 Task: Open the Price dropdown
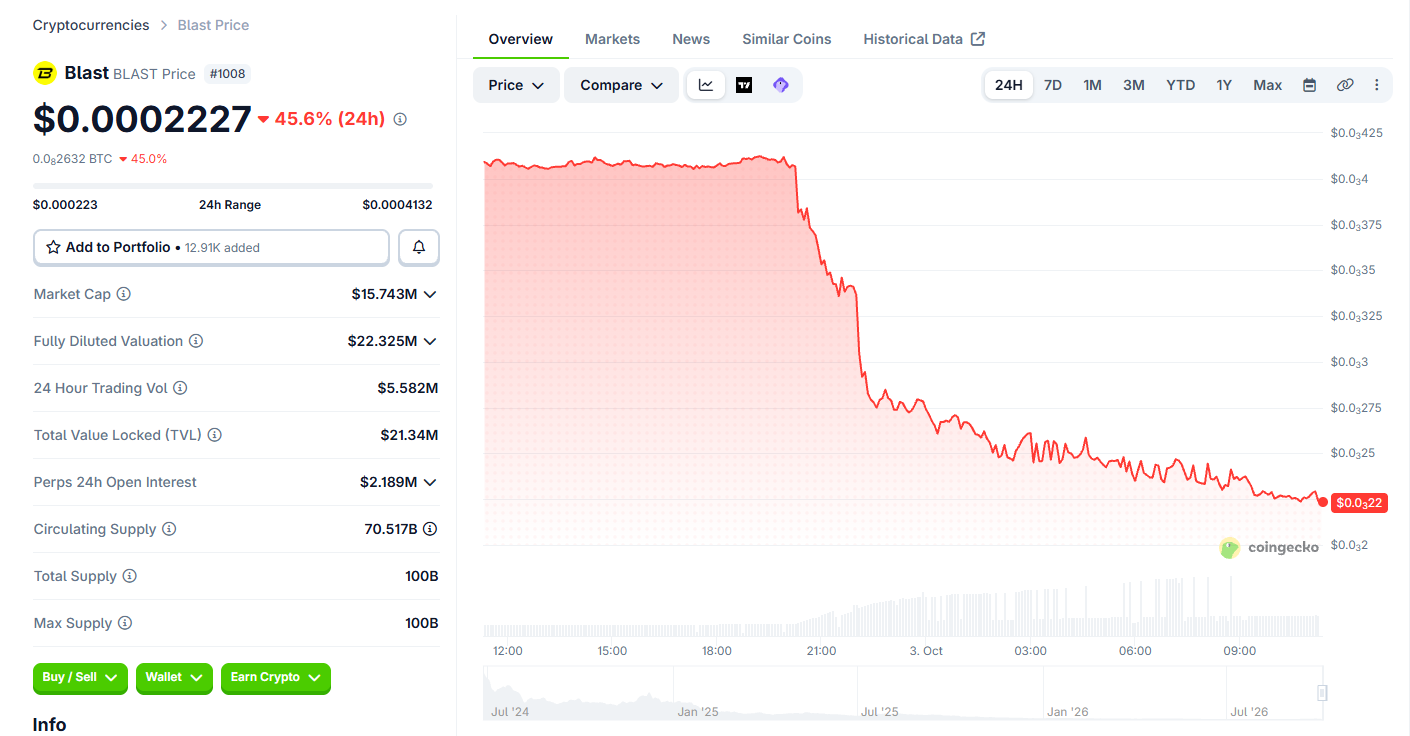click(x=516, y=85)
